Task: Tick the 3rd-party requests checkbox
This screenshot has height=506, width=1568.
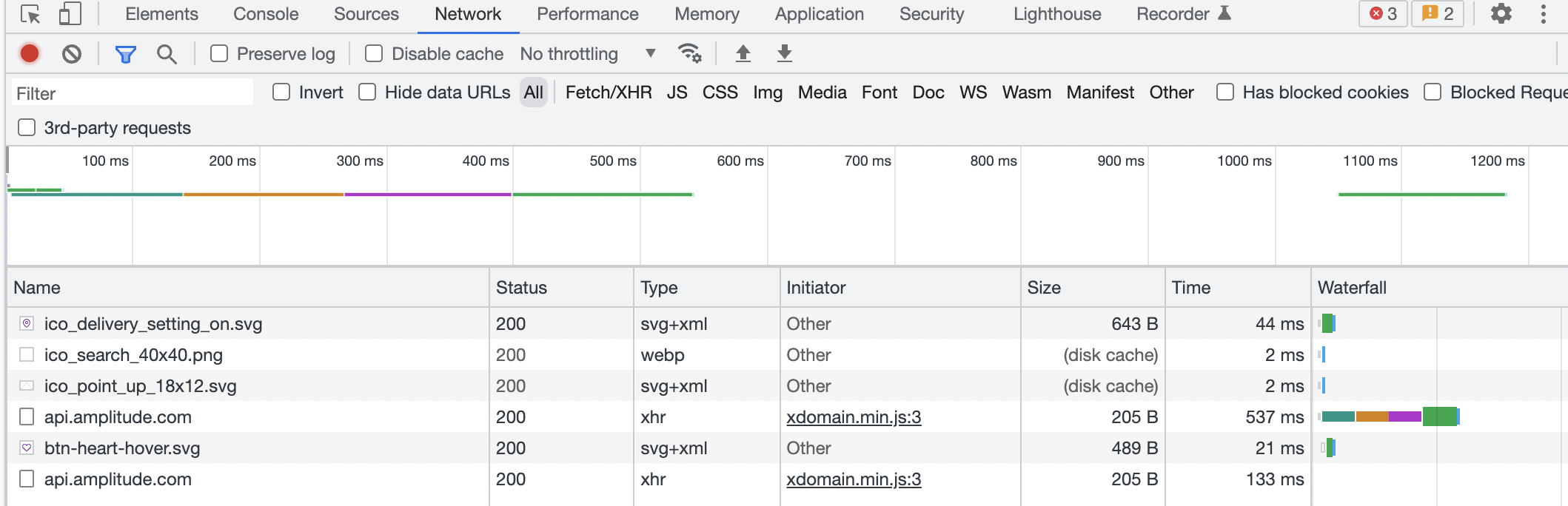Action: tap(27, 128)
